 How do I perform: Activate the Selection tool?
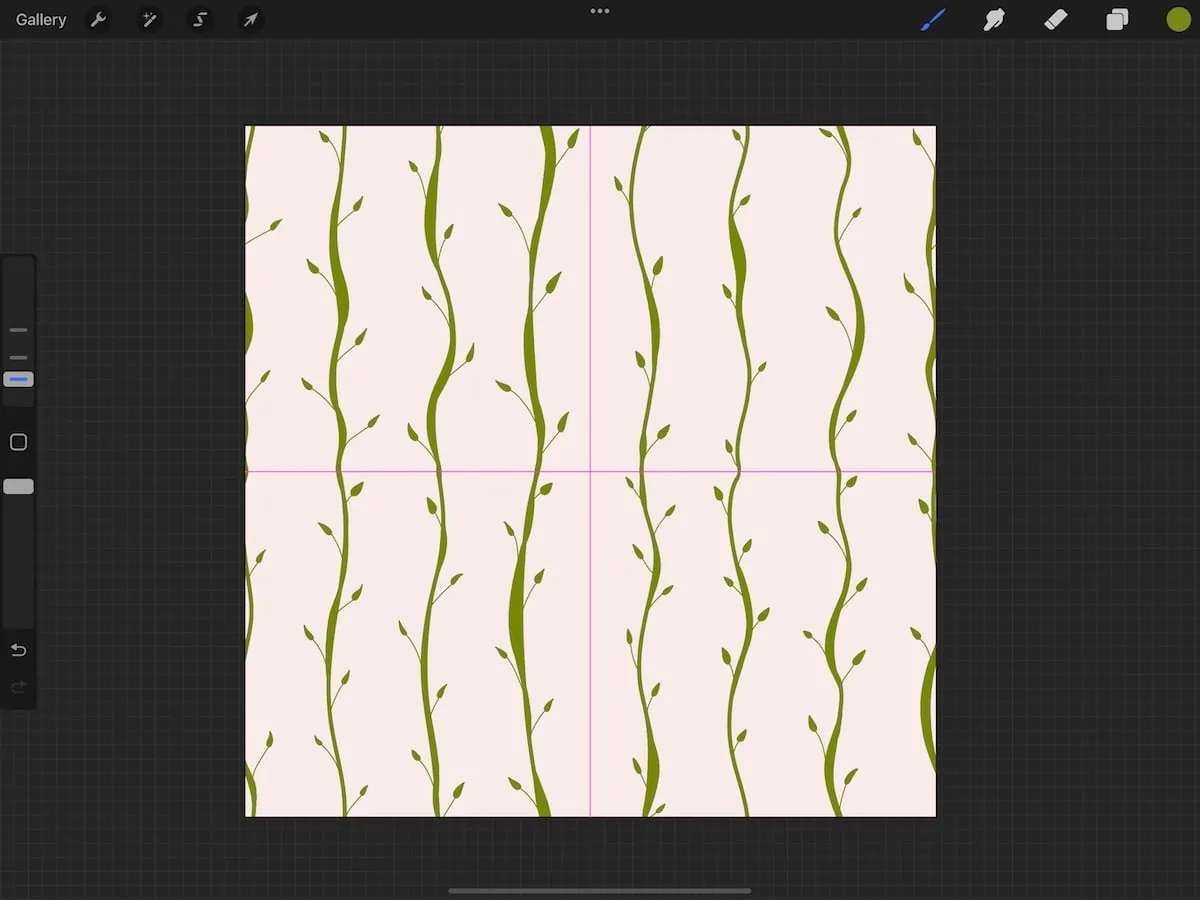click(x=200, y=20)
